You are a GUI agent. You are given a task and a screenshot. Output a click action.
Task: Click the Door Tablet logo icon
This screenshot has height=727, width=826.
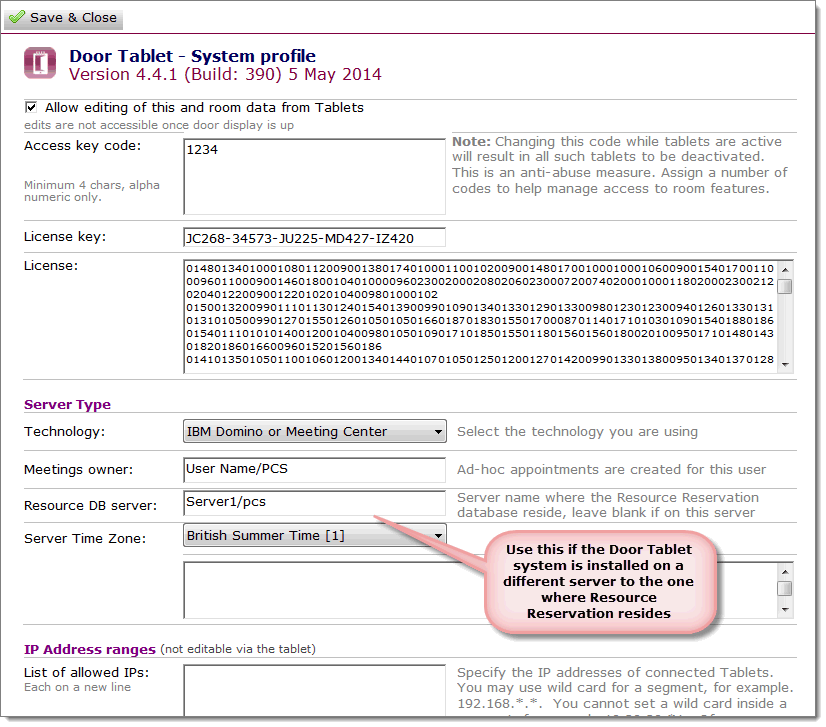pyautogui.click(x=40, y=64)
